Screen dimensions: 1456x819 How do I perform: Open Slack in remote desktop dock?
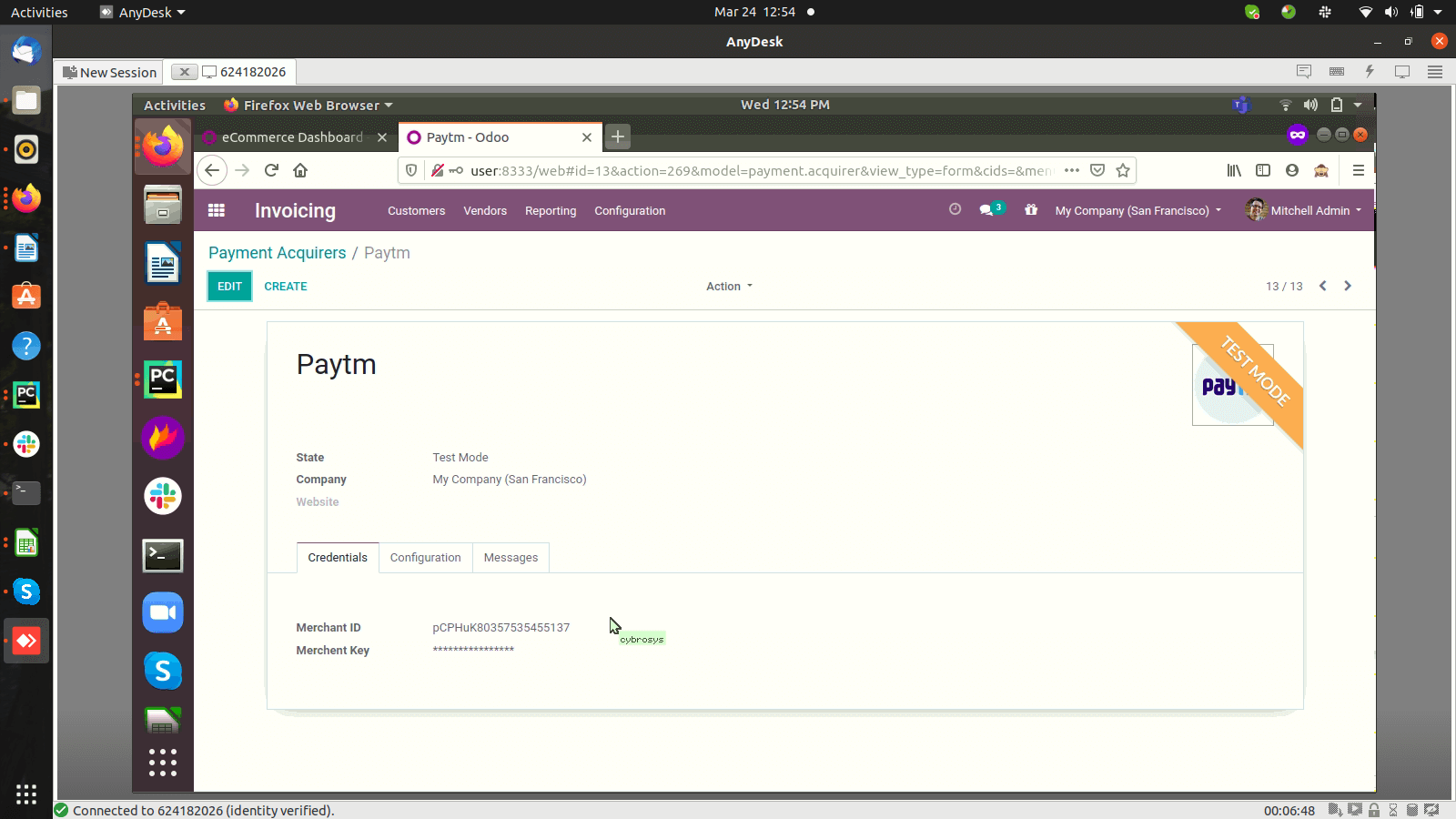point(163,496)
